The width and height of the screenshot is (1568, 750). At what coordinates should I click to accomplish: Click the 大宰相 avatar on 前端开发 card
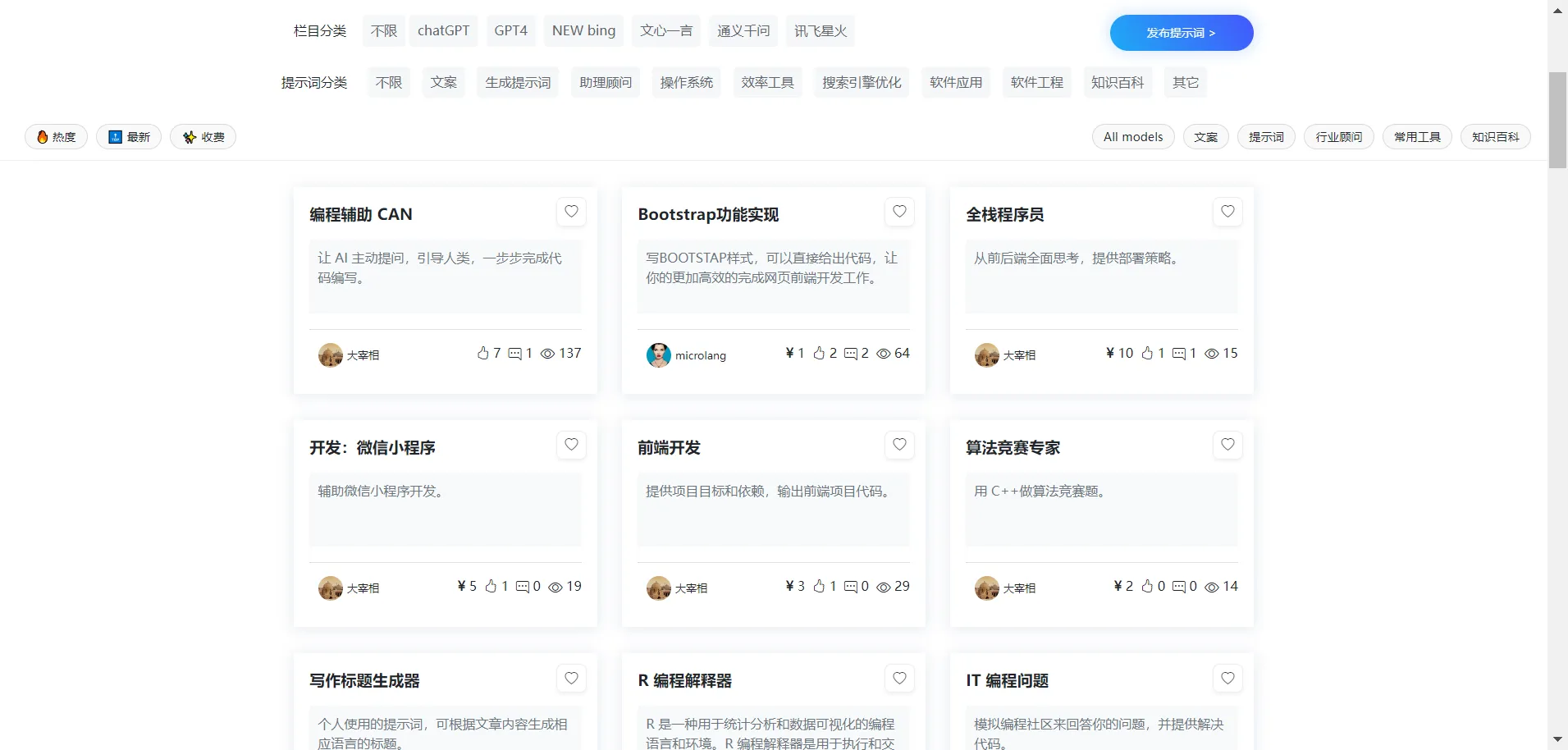coord(659,588)
